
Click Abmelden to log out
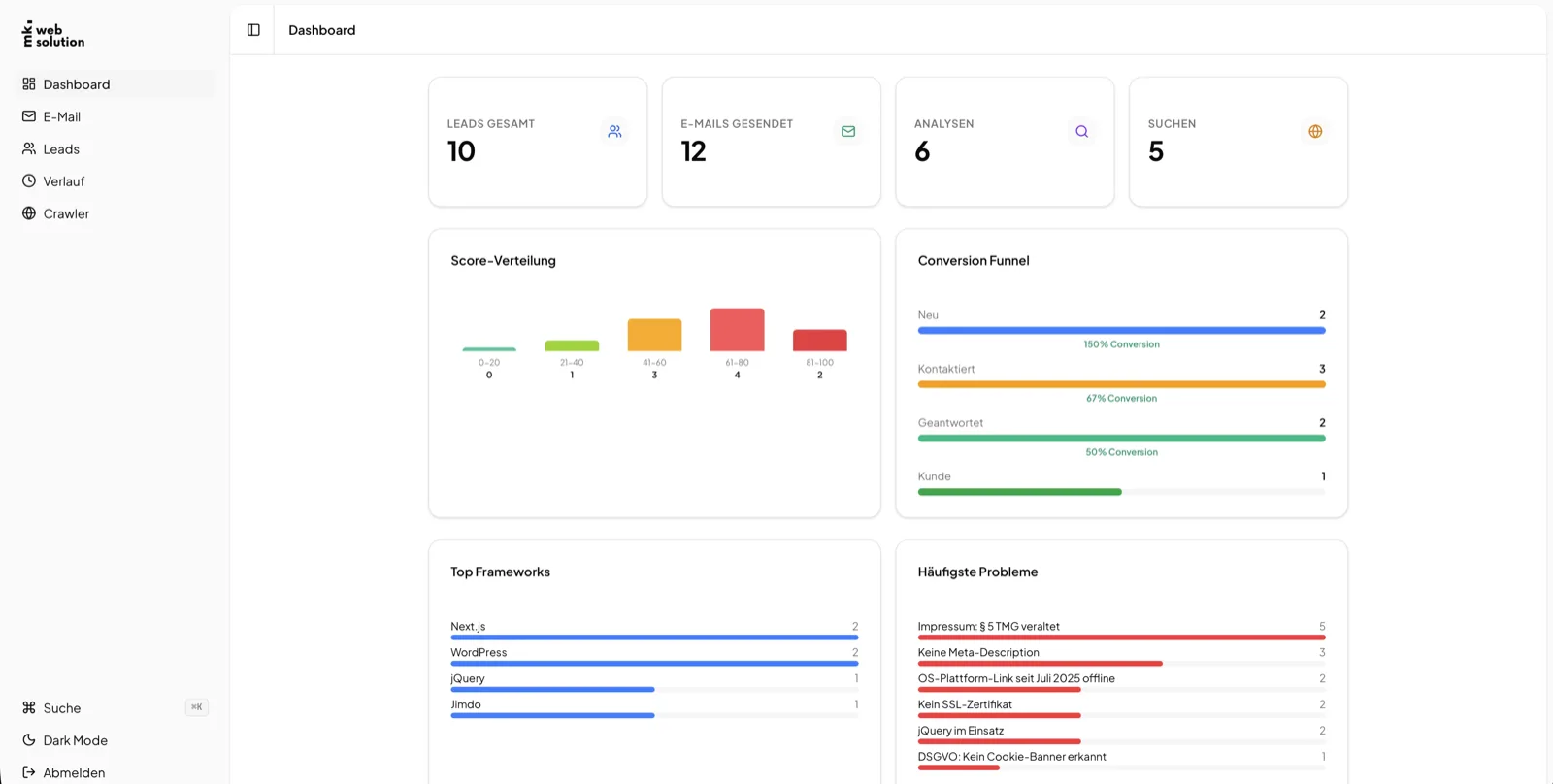[116, 772]
